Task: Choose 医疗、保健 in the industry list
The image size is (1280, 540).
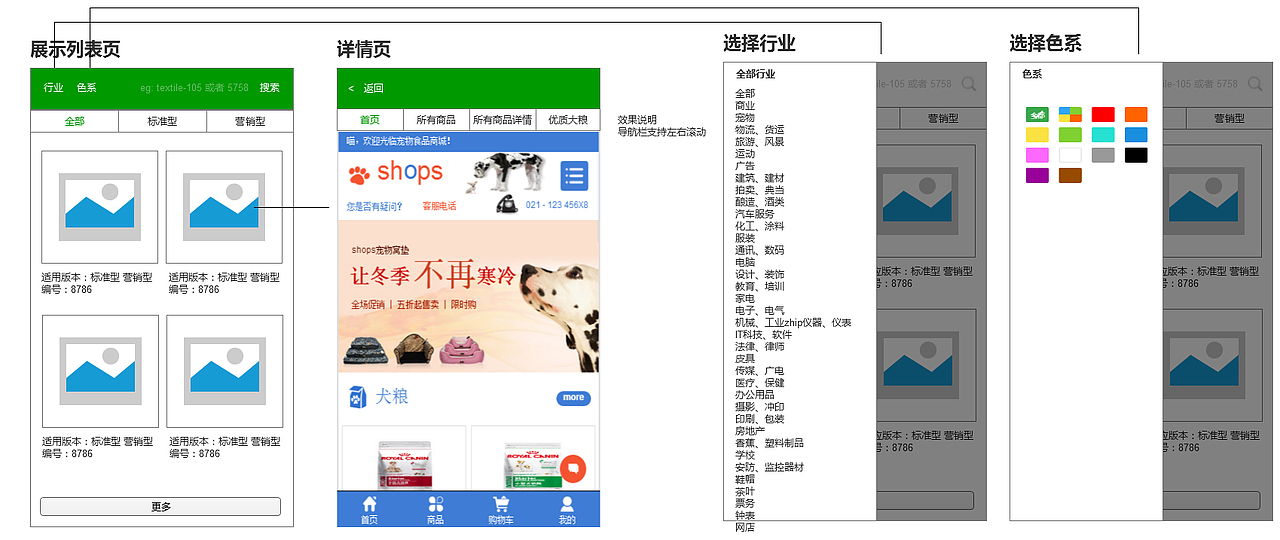Action: click(760, 383)
